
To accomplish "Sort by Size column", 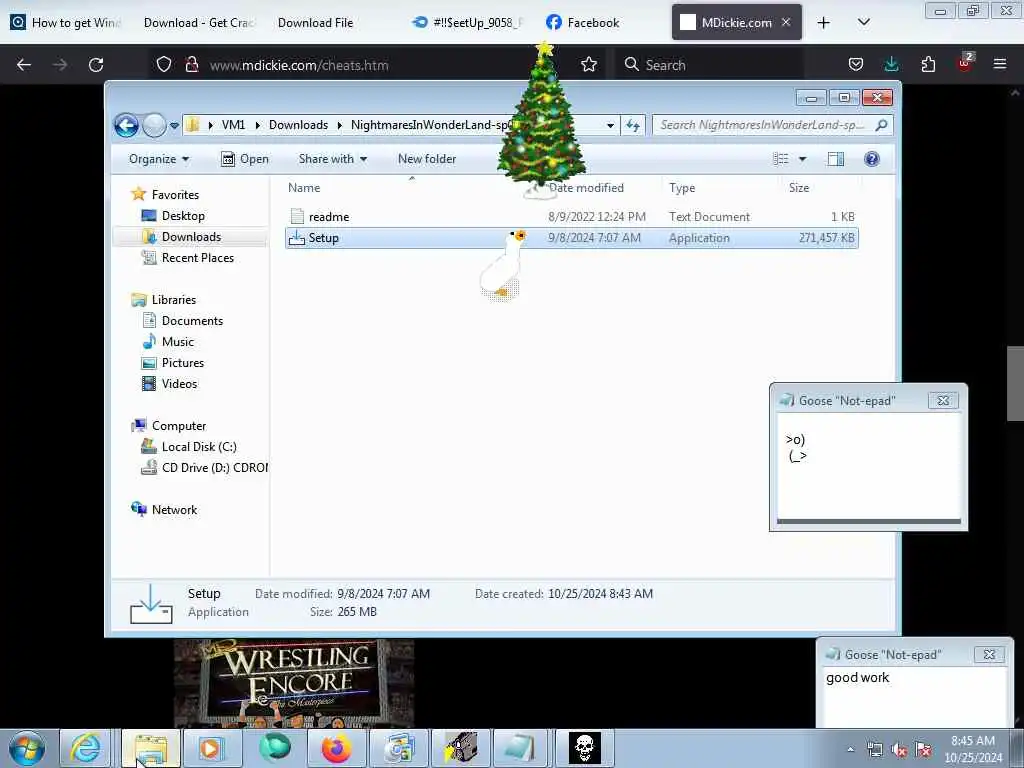I will point(799,188).
